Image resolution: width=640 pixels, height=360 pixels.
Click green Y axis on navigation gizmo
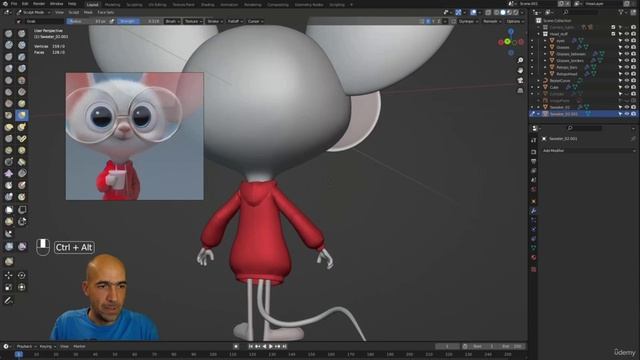pos(507,42)
